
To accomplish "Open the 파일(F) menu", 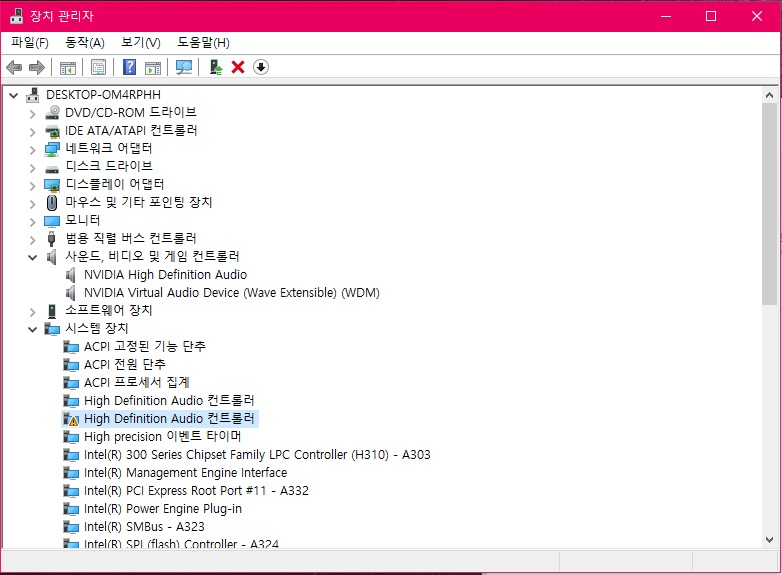I will pyautogui.click(x=30, y=42).
